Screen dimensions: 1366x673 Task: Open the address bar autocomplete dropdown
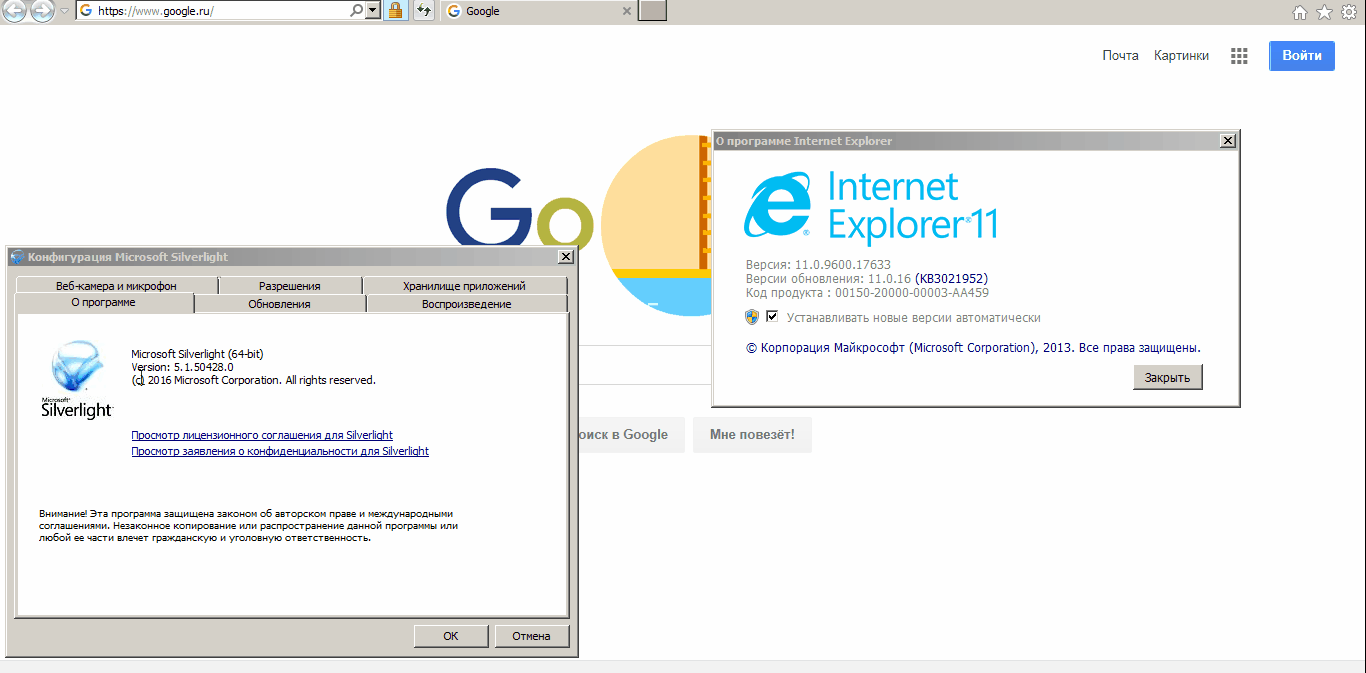(x=373, y=11)
